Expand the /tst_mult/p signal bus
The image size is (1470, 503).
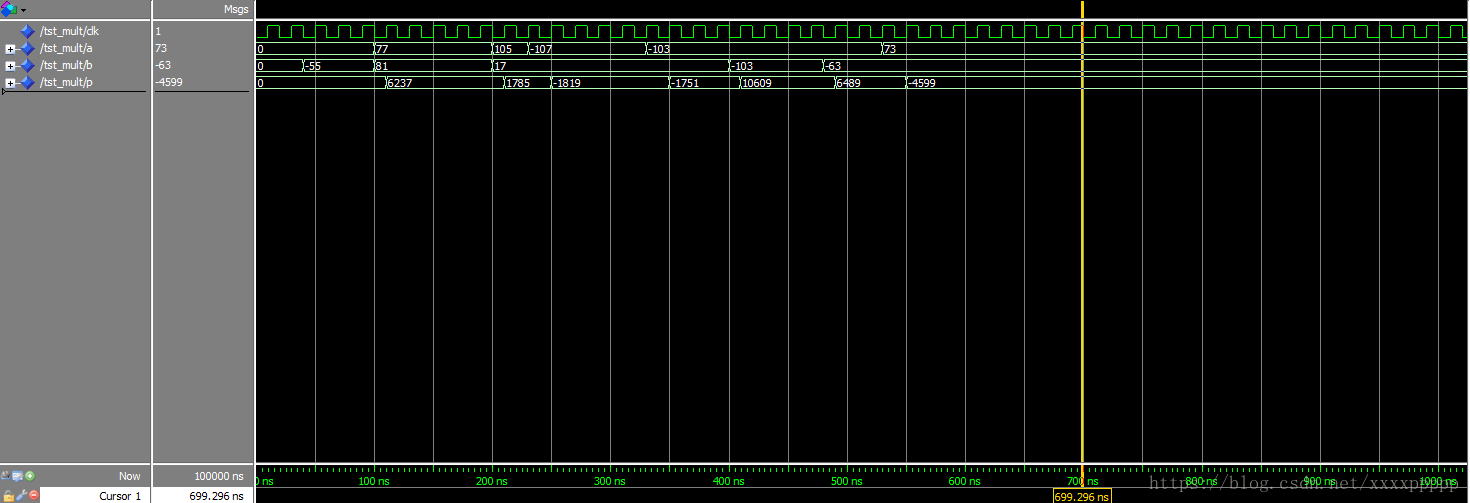(10, 82)
